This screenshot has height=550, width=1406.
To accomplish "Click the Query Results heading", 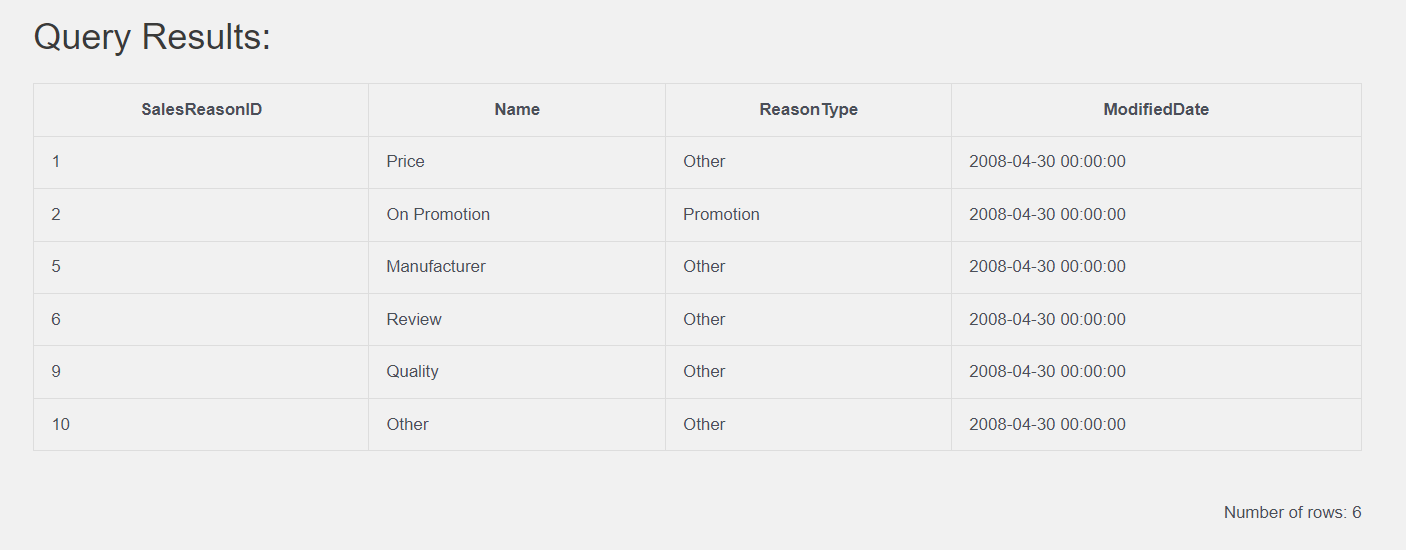I will pyautogui.click(x=152, y=38).
